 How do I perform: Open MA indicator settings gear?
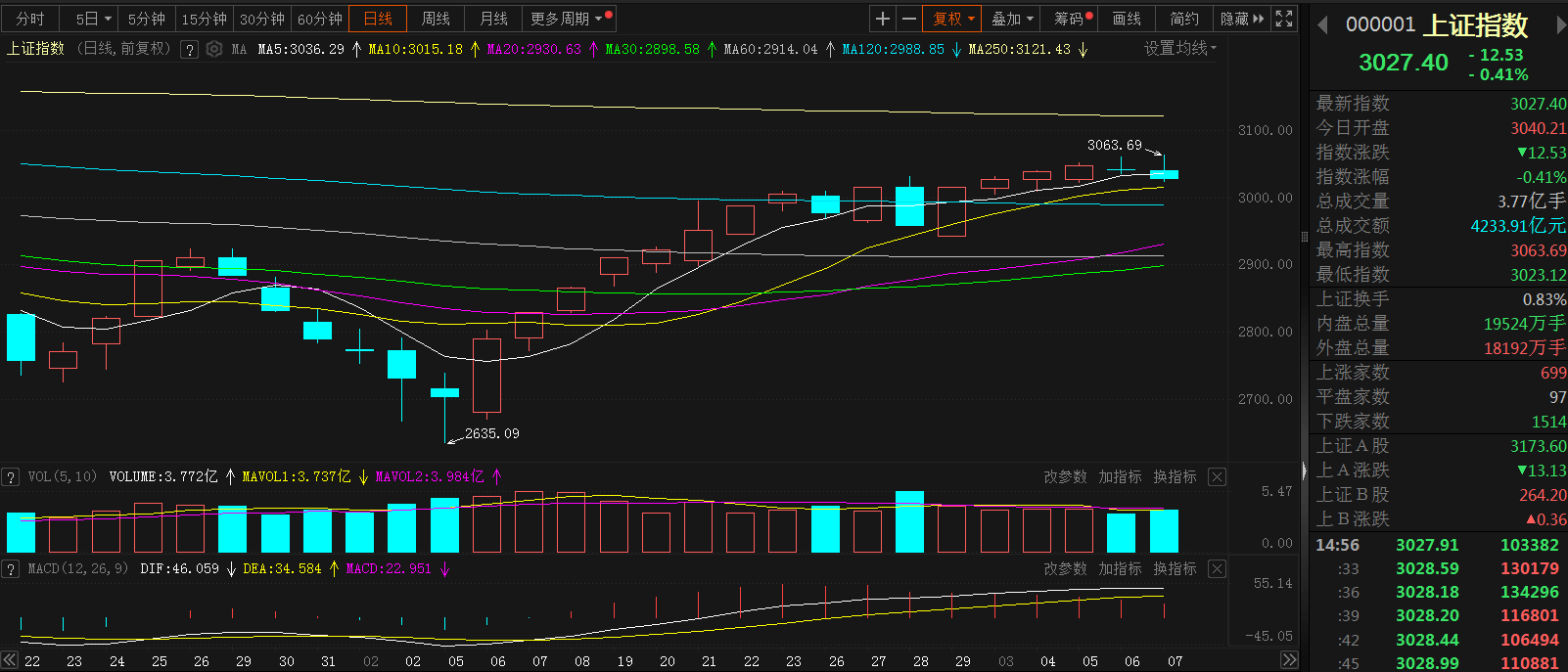click(214, 49)
